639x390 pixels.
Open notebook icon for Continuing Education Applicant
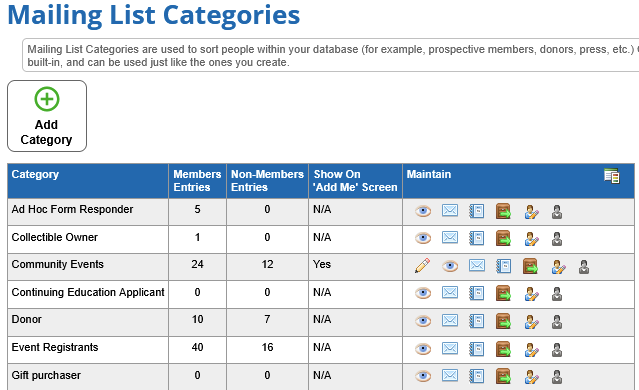476,293
